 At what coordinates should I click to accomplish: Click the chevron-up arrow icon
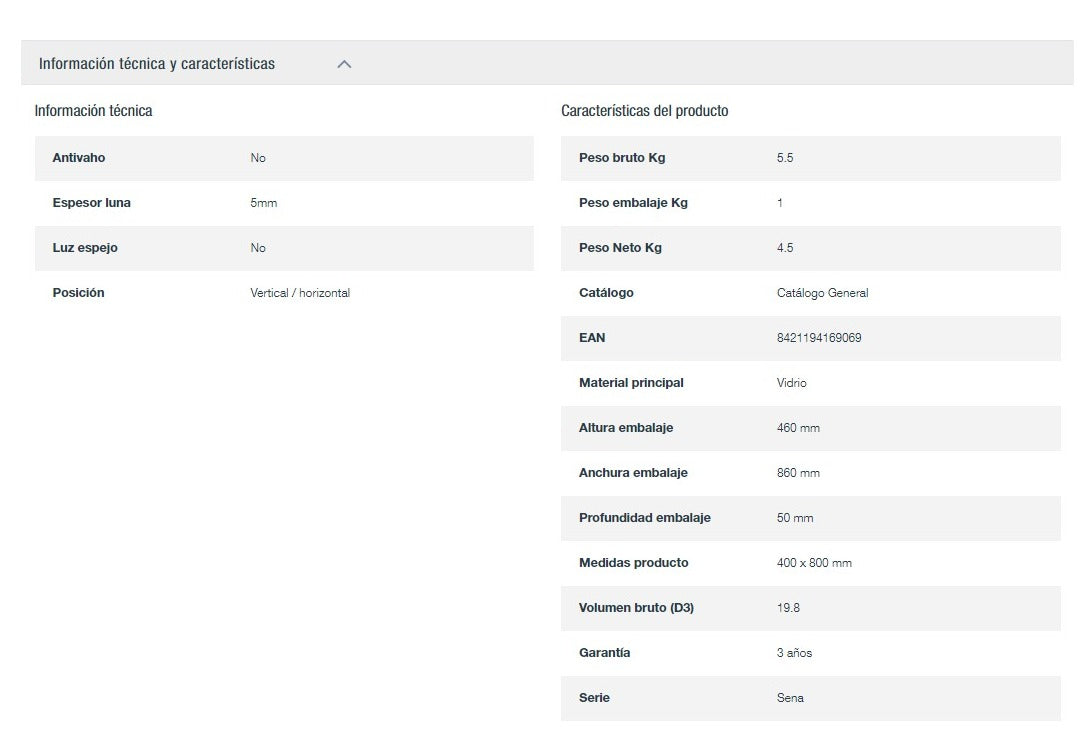pyautogui.click(x=344, y=64)
